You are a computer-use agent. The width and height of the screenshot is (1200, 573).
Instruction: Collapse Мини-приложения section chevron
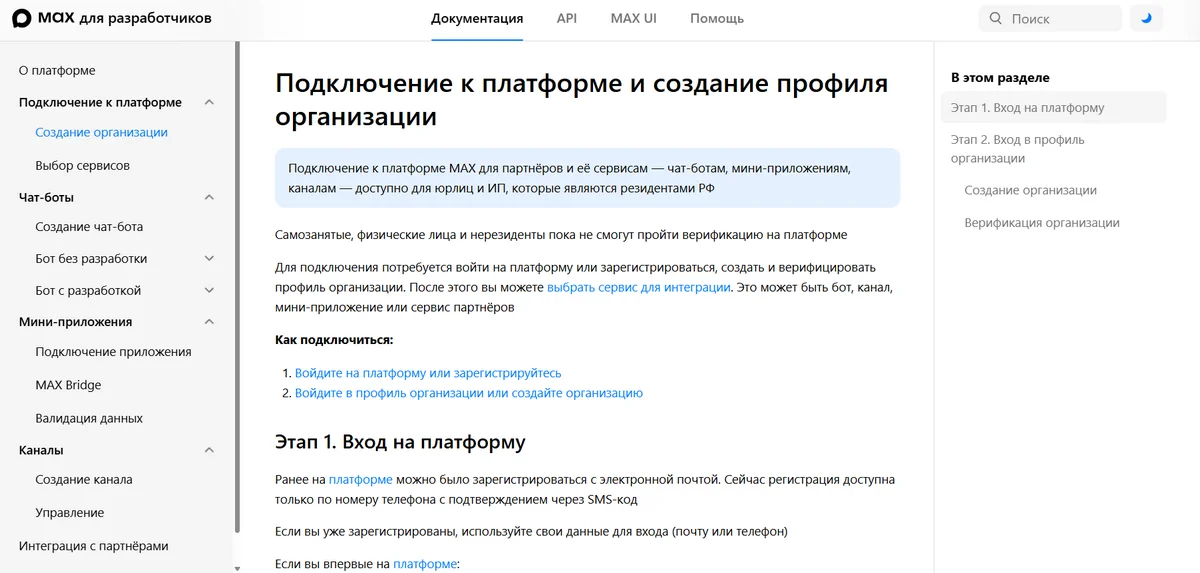pyautogui.click(x=209, y=322)
